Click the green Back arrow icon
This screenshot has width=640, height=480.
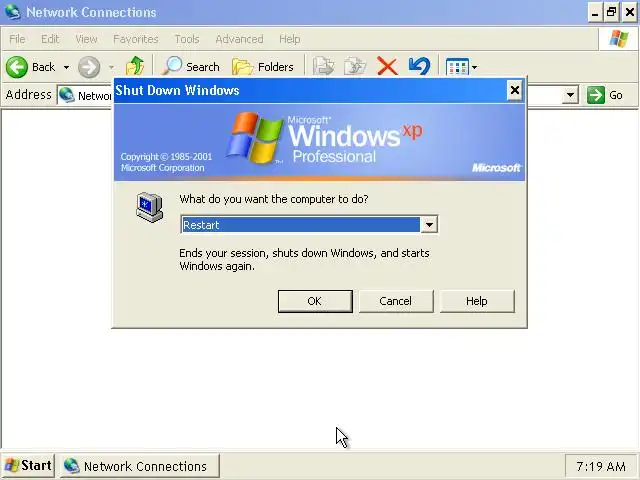pyautogui.click(x=17, y=67)
